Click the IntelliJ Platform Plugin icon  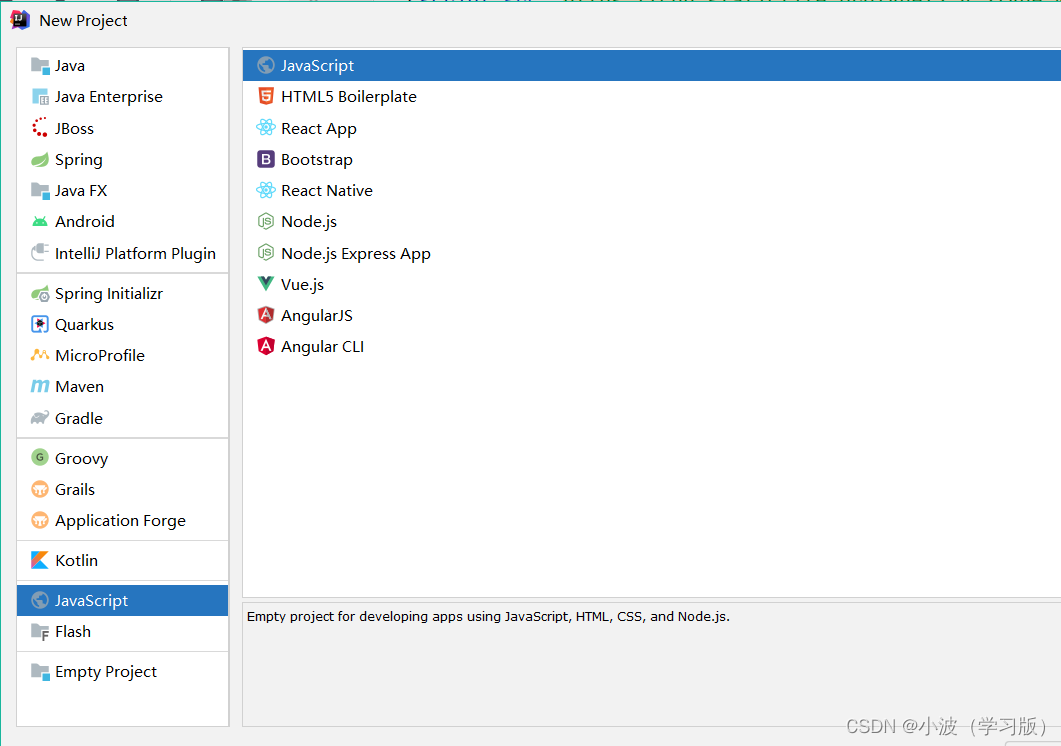pos(40,253)
